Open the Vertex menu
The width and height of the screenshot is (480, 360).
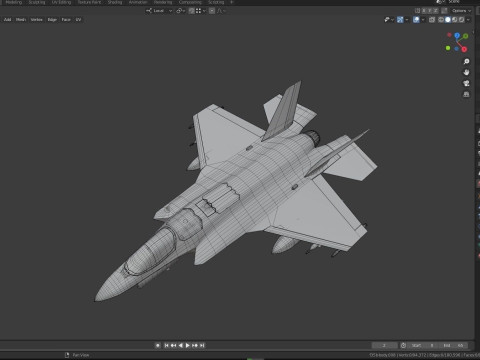37,20
